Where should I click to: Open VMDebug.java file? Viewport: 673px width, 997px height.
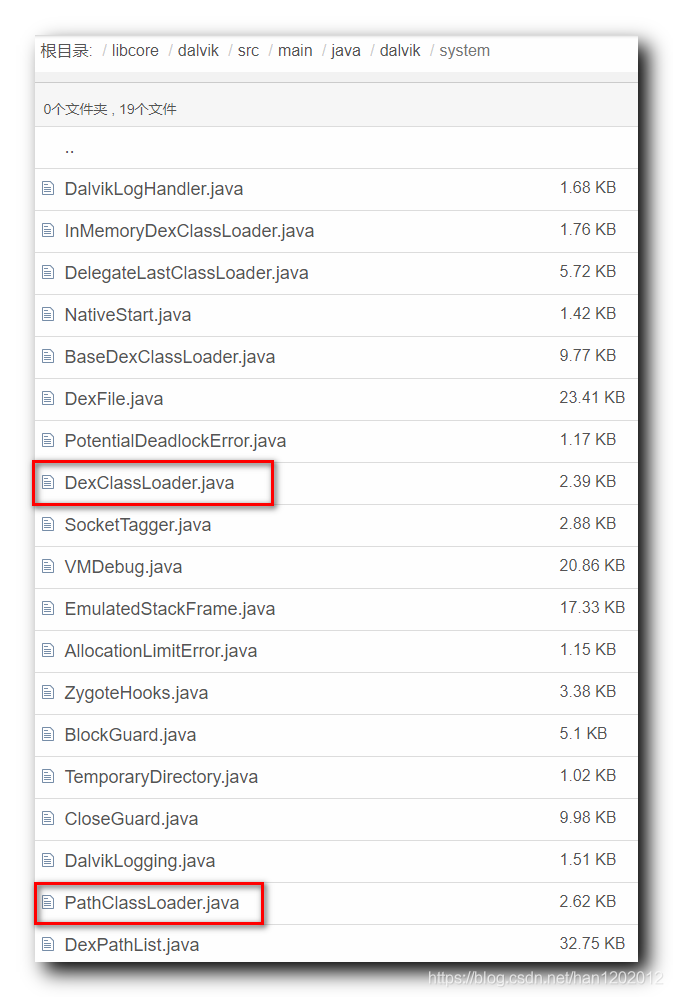point(123,567)
